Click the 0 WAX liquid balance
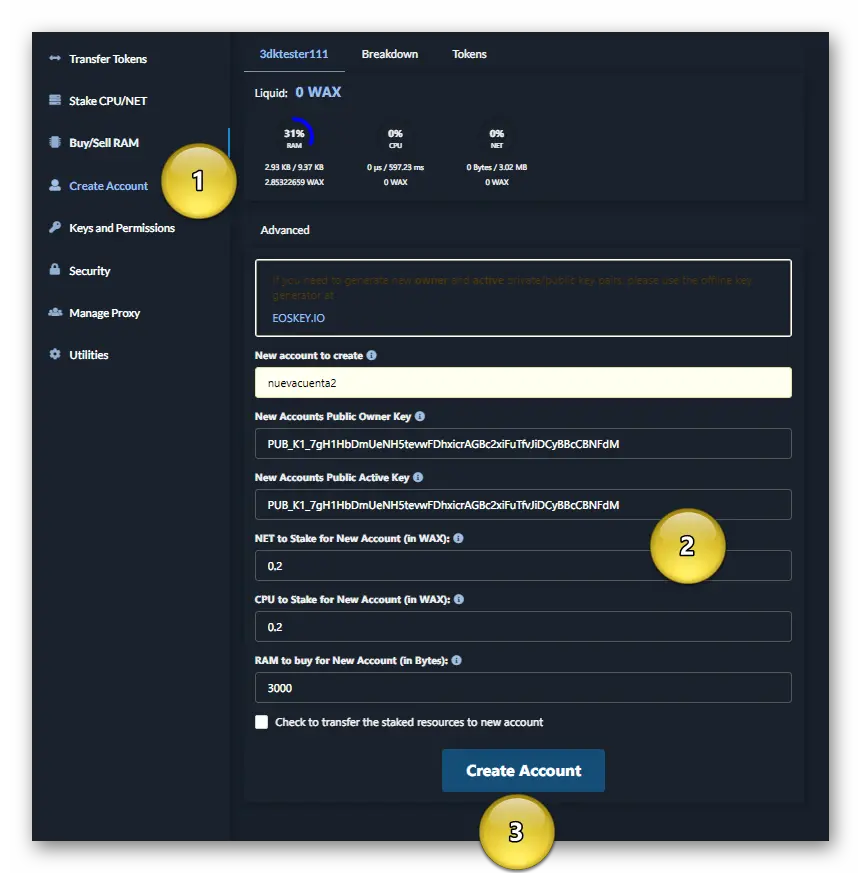The image size is (861, 873). point(318,92)
